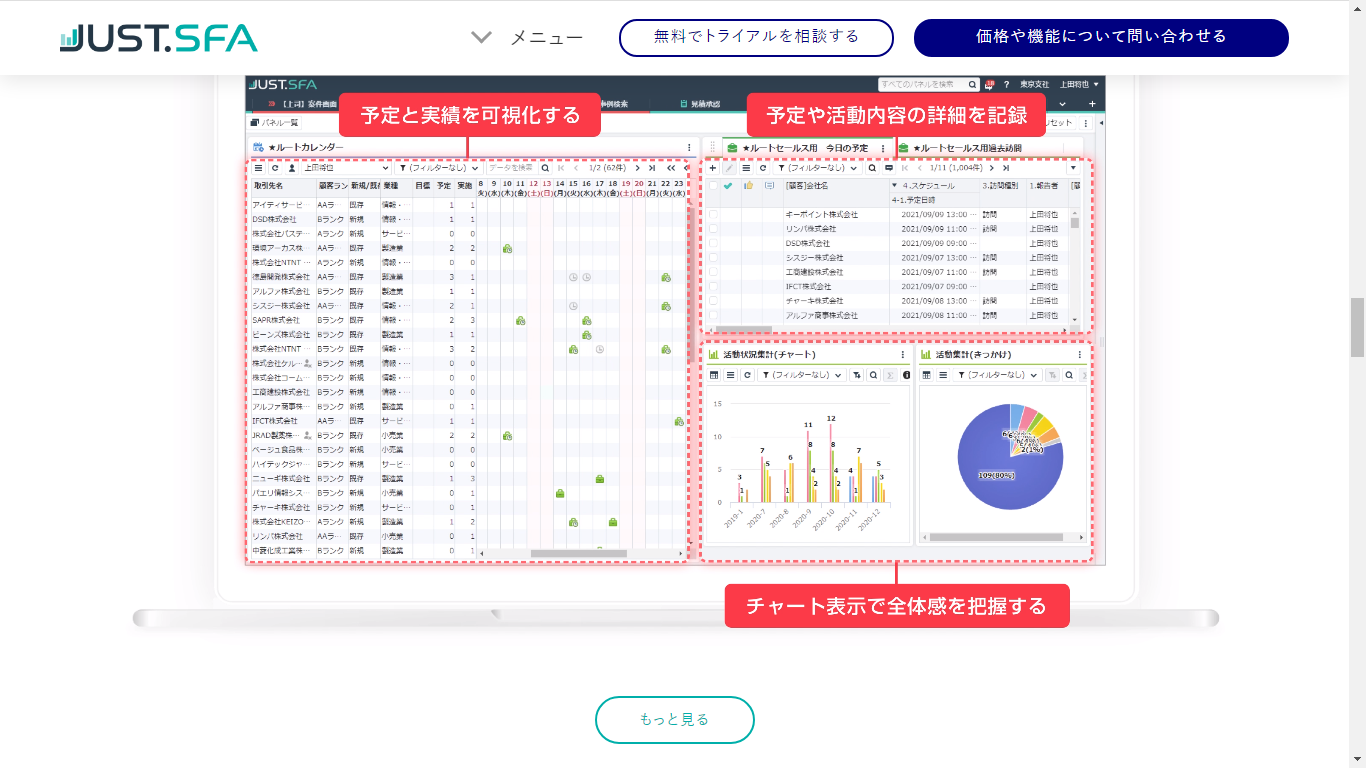Check the DSD株式会社 row checkbox in 今日の予定

(713, 243)
